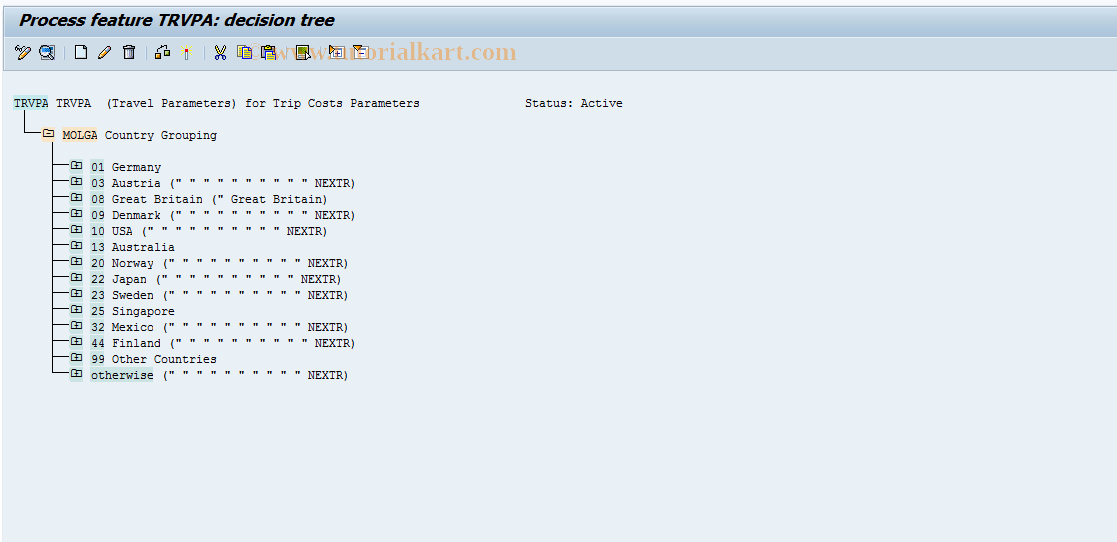The image size is (1117, 542).
Task: Collapse the MOLGA Country Grouping folder
Action: click(x=48, y=134)
